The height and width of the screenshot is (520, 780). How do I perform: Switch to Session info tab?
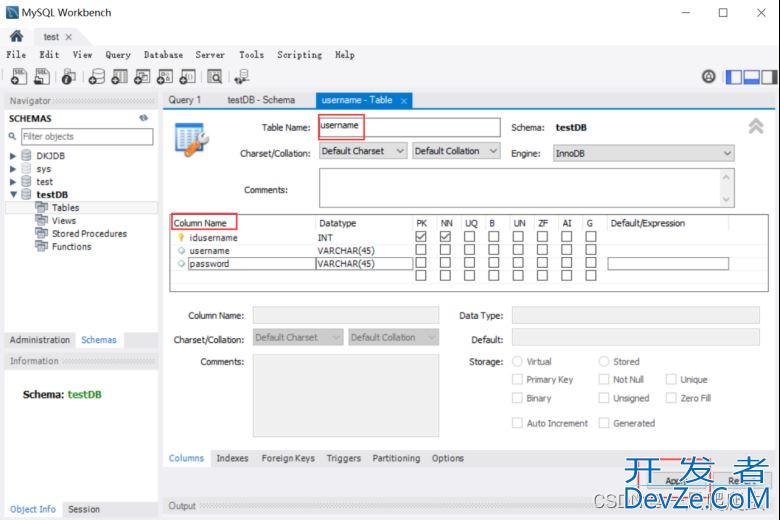point(84,509)
